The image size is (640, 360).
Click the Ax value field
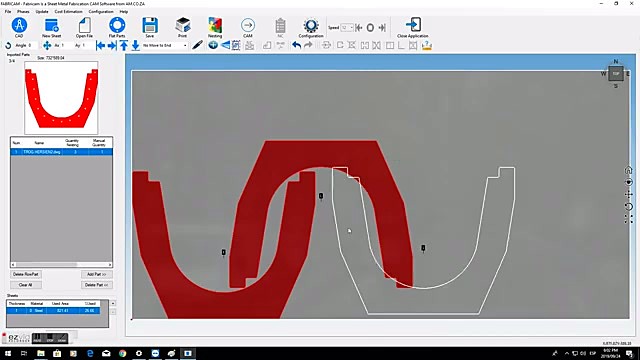pos(66,45)
